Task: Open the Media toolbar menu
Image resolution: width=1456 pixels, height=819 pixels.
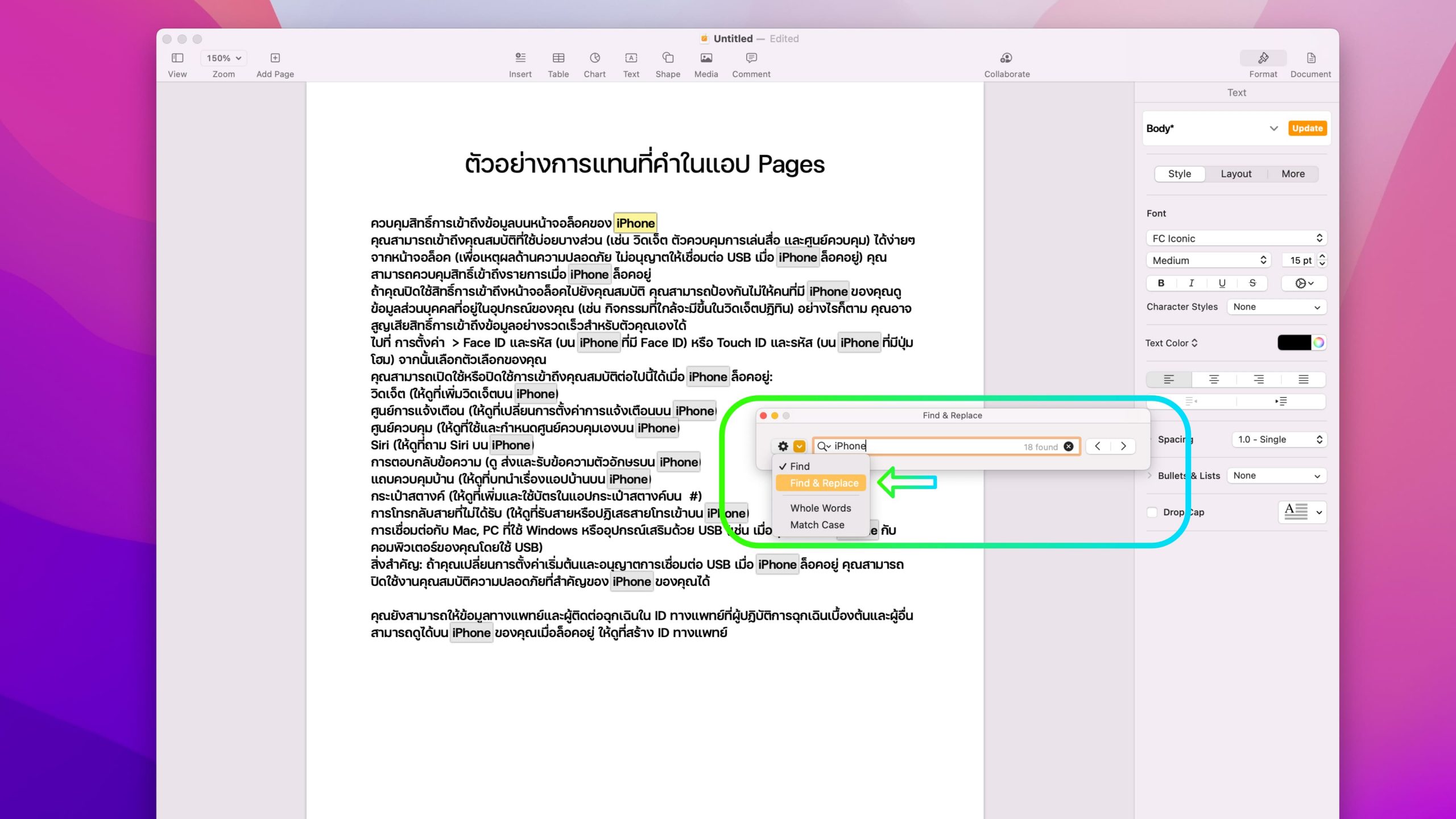Action: tap(706, 58)
